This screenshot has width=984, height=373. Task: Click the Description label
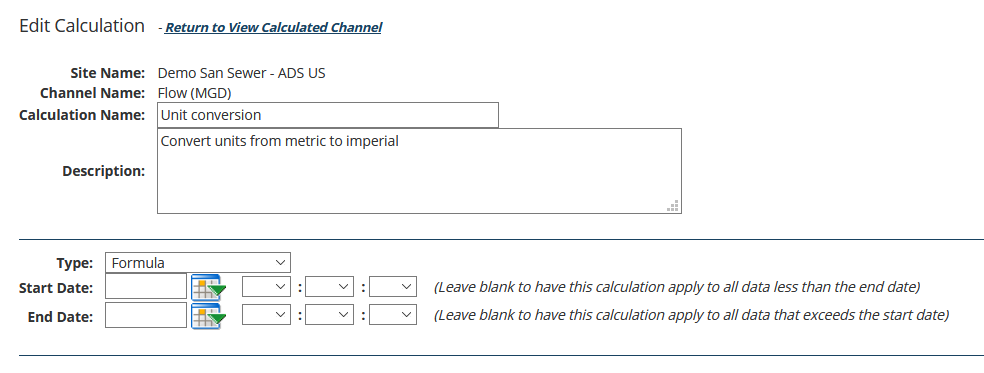104,171
